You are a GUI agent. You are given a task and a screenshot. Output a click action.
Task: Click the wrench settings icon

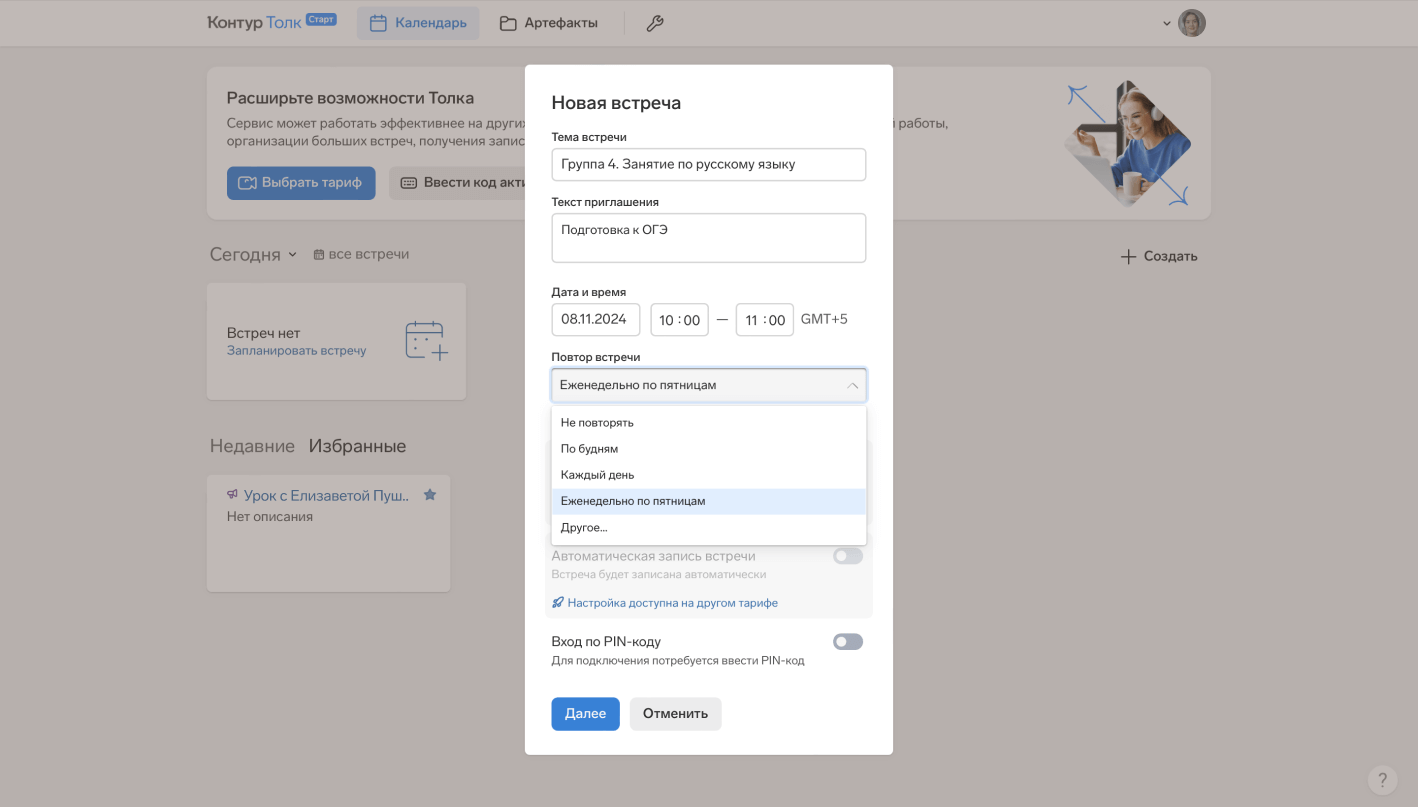(655, 23)
